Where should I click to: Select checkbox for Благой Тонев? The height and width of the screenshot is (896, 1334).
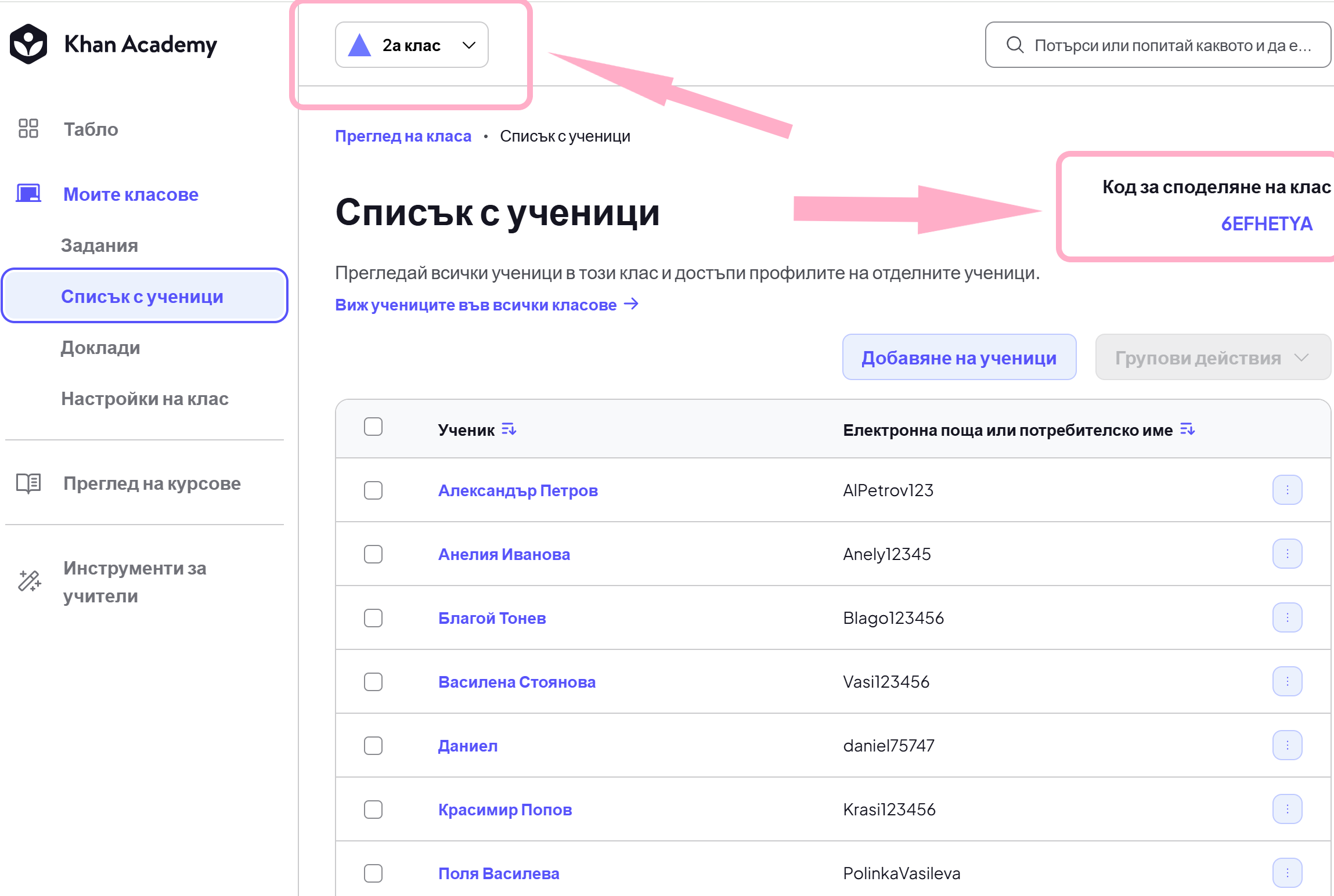[373, 618]
